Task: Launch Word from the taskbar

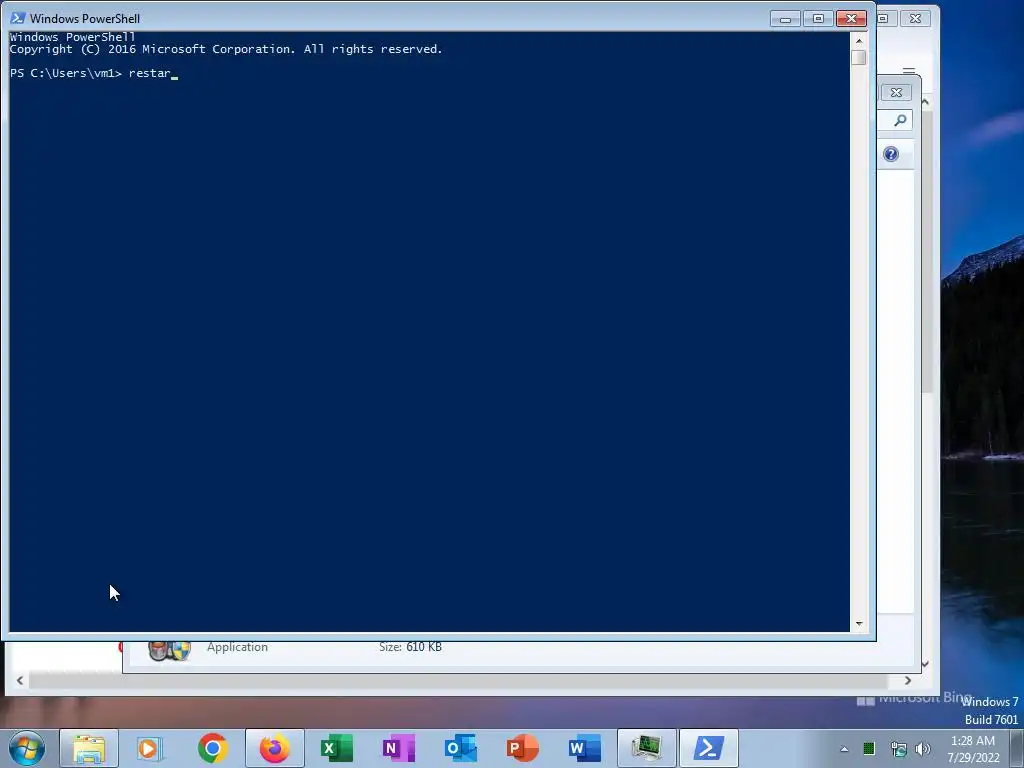Action: [584, 748]
